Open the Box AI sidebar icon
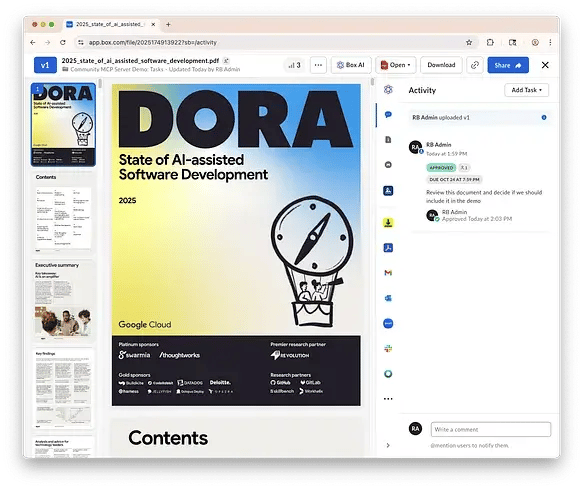Viewport: 583px width, 489px height. [388, 90]
